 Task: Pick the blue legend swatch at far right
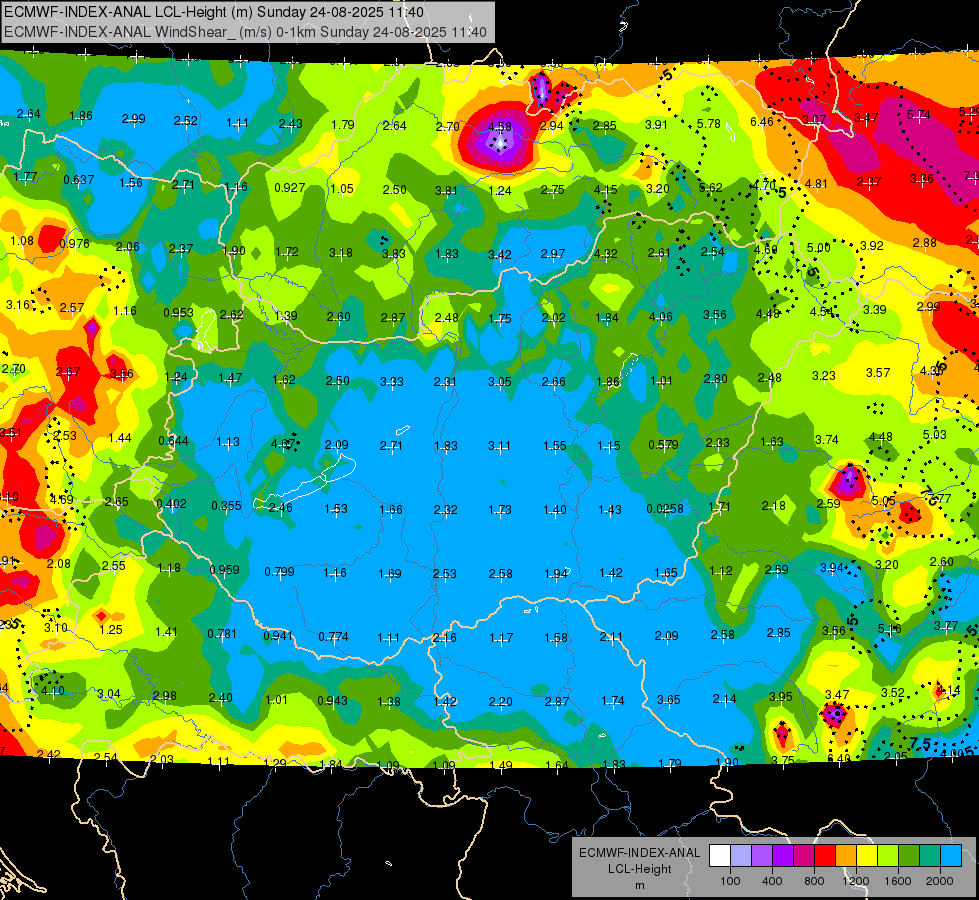click(x=951, y=856)
